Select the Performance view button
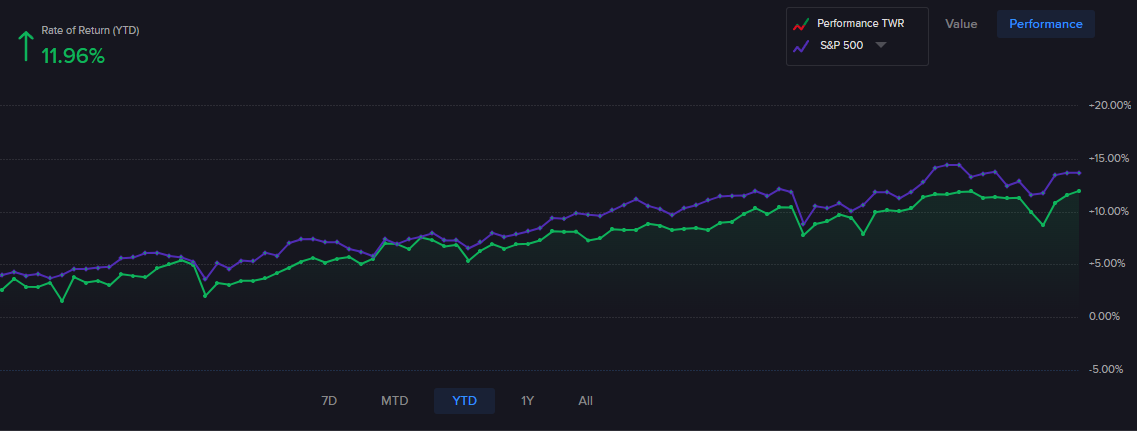1137x431 pixels. pos(1046,24)
